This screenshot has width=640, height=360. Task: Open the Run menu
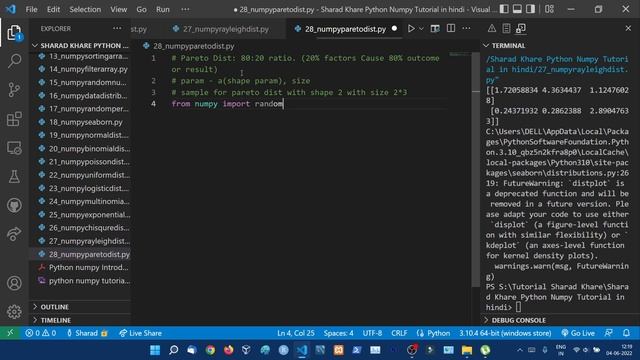coord(162,9)
